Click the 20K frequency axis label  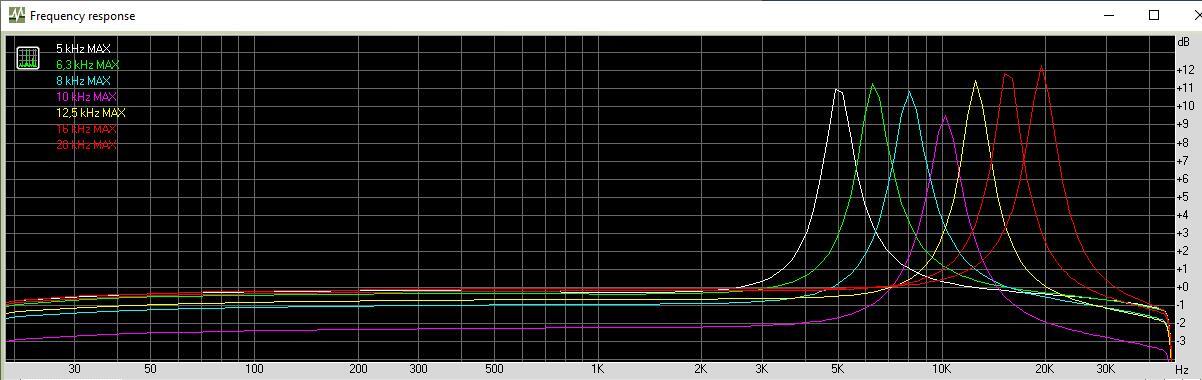[x=1044, y=369]
